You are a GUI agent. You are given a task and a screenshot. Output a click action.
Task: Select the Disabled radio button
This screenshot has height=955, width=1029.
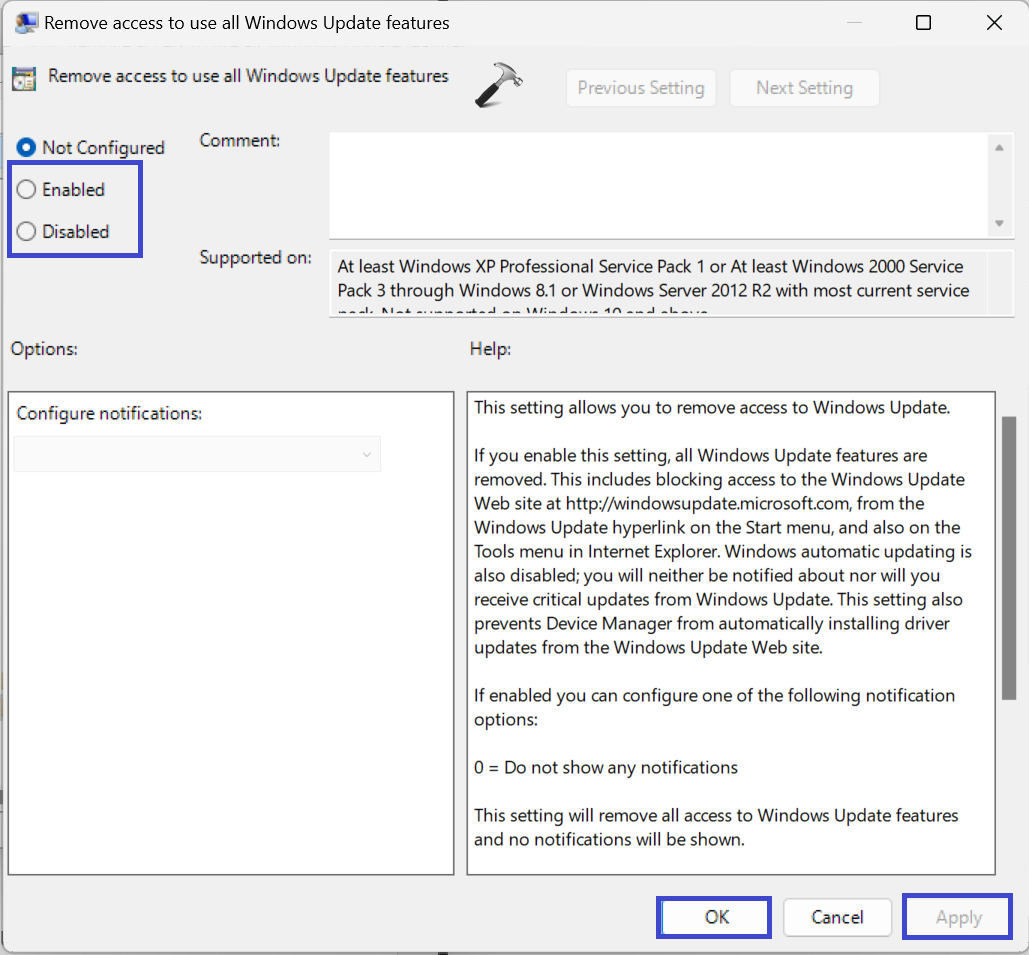(x=63, y=232)
